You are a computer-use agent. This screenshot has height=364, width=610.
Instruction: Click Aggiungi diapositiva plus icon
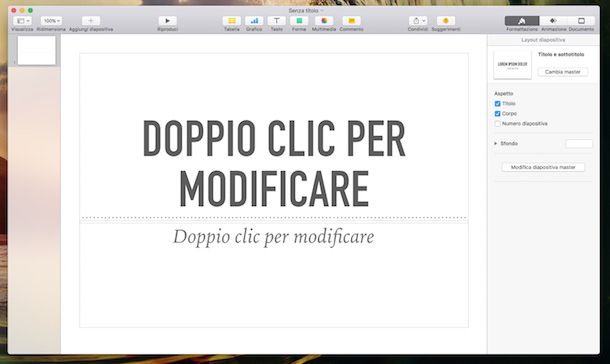[91, 21]
